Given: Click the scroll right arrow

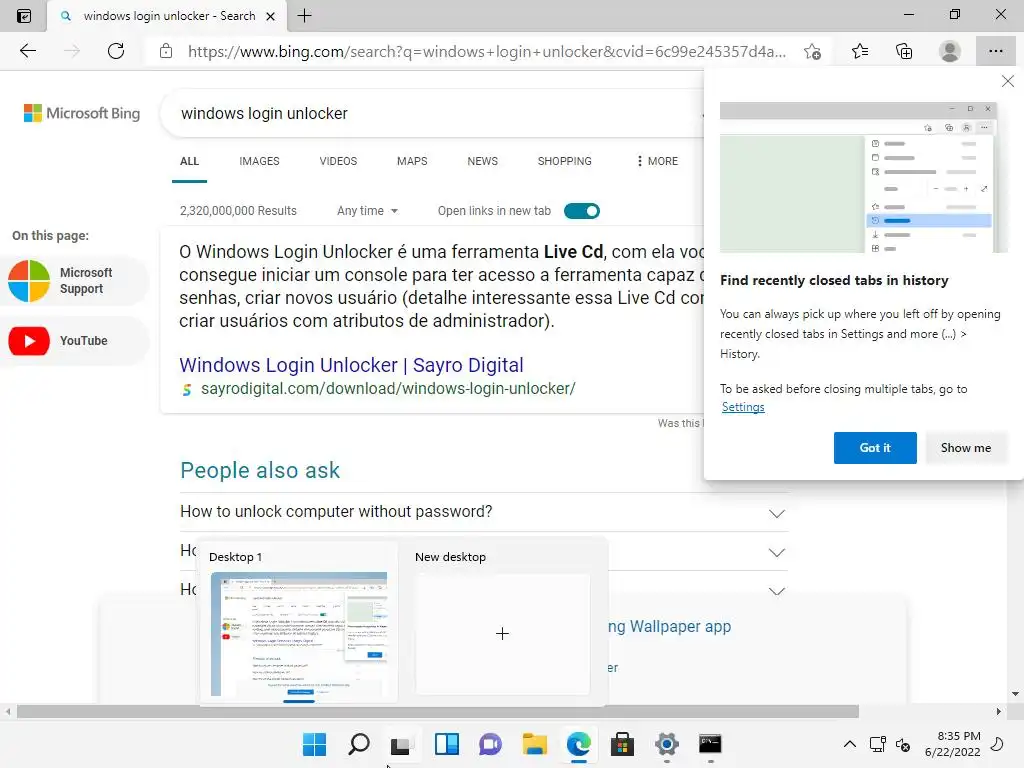Looking at the screenshot, I should (999, 712).
